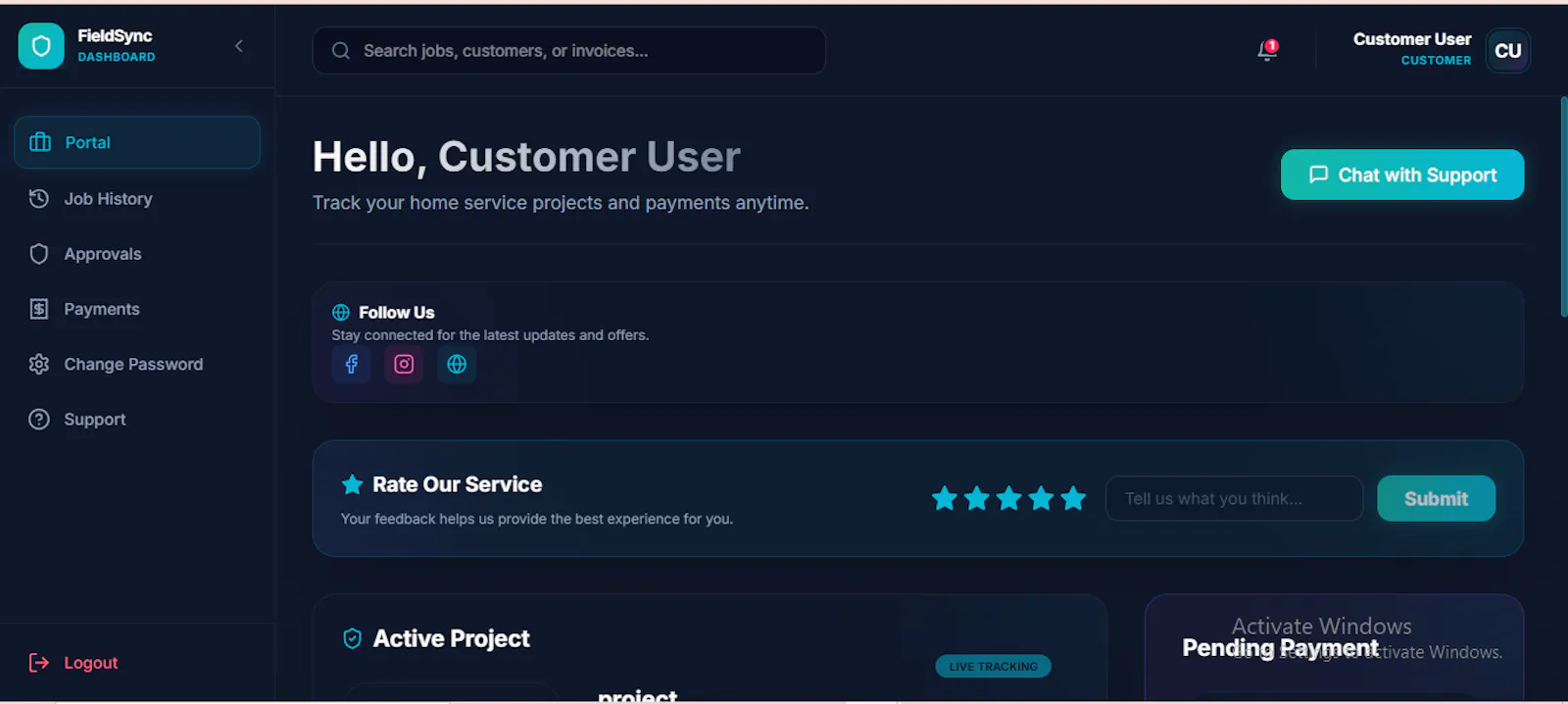
Task: Click the Support question mark icon
Action: [x=39, y=419]
